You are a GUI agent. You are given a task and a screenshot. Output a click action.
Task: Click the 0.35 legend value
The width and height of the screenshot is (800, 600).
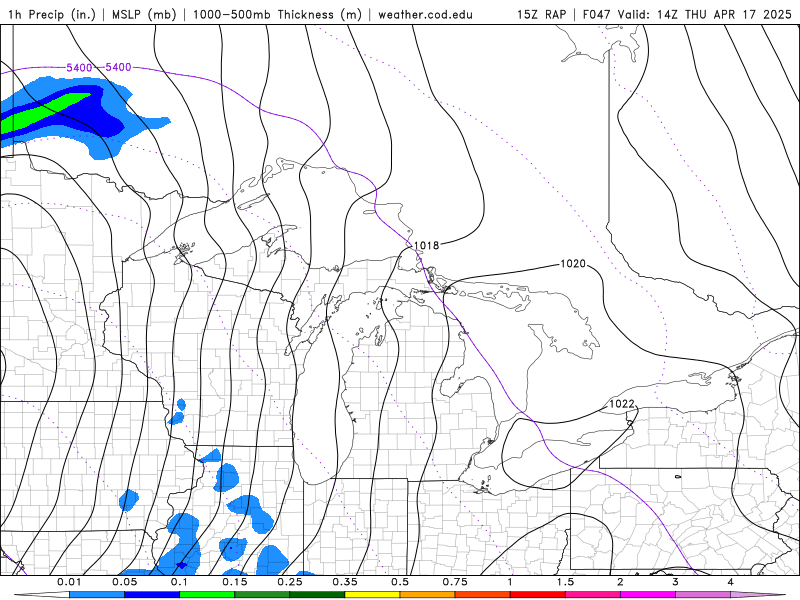pos(345,582)
